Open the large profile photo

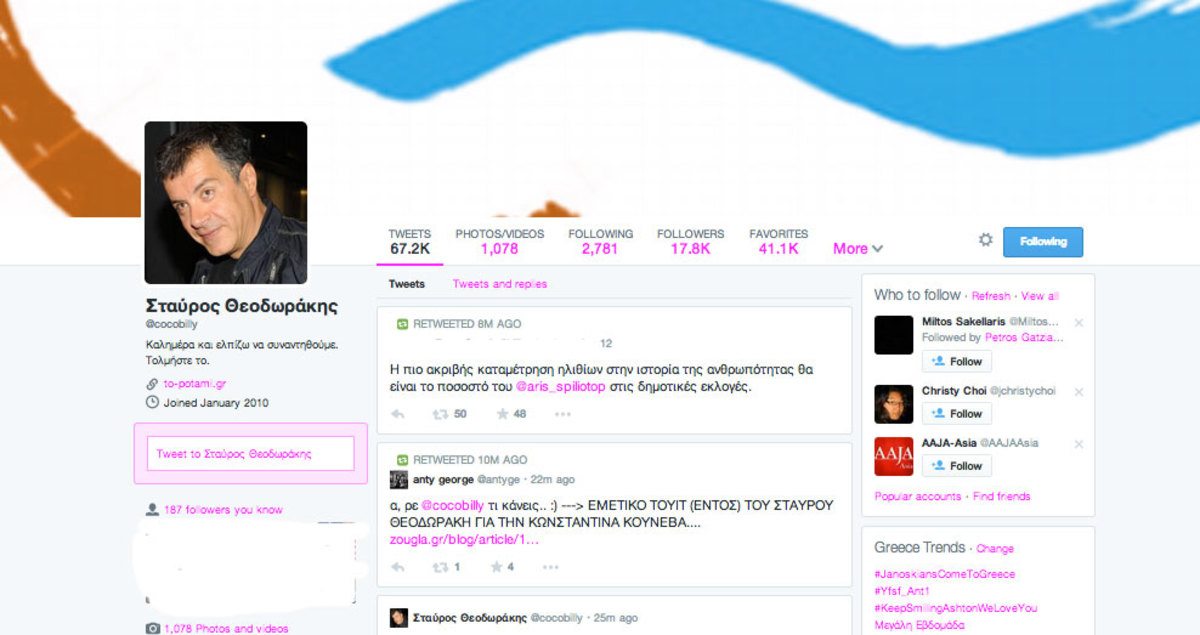[226, 203]
